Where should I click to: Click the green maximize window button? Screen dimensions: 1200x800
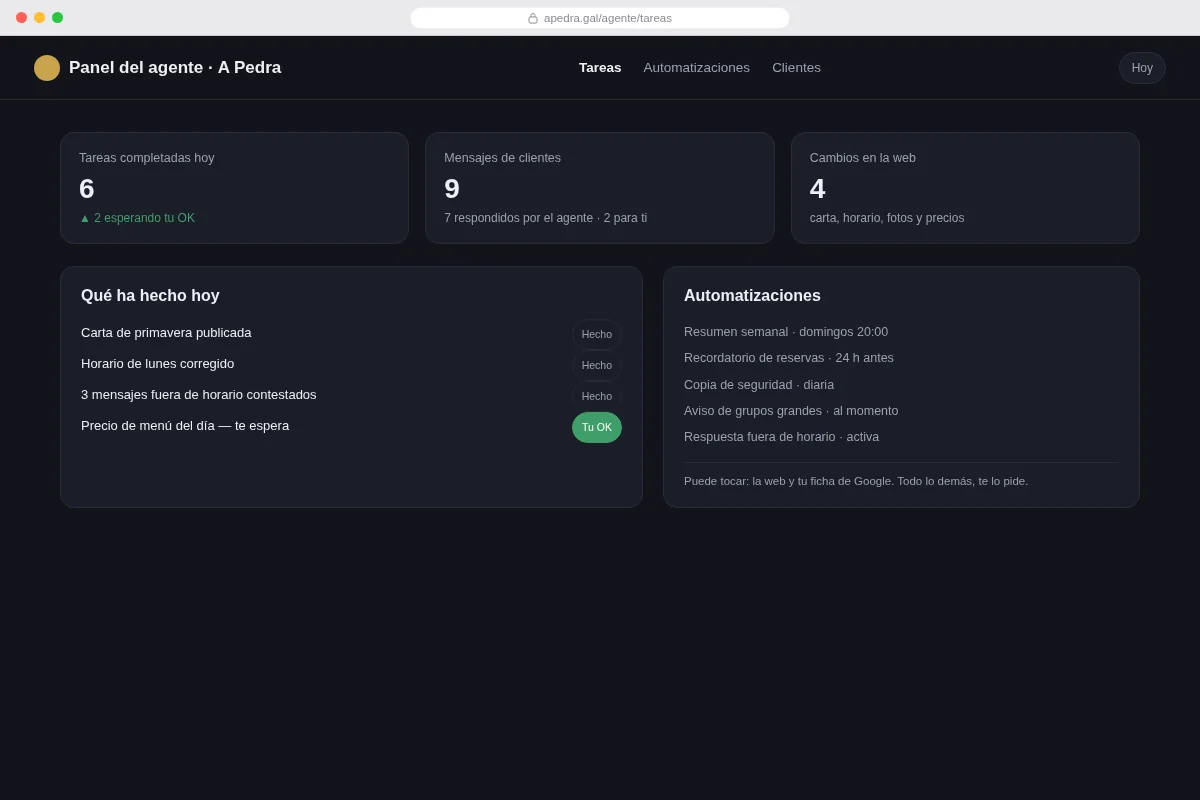point(57,18)
